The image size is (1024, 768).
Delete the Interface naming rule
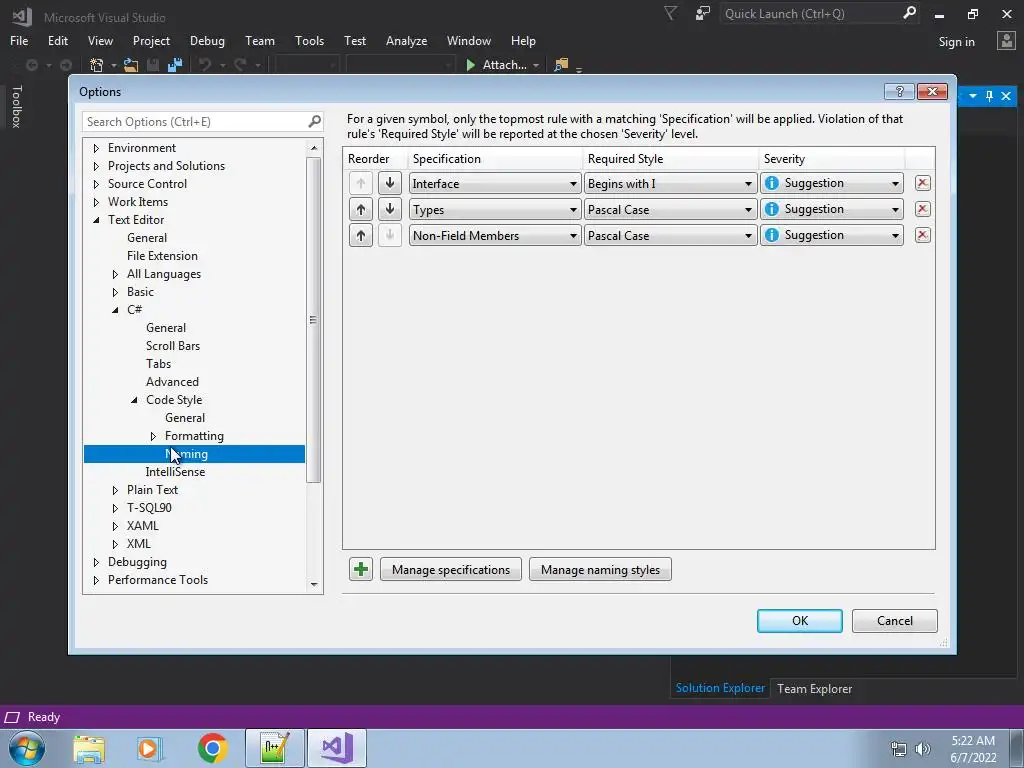click(922, 183)
